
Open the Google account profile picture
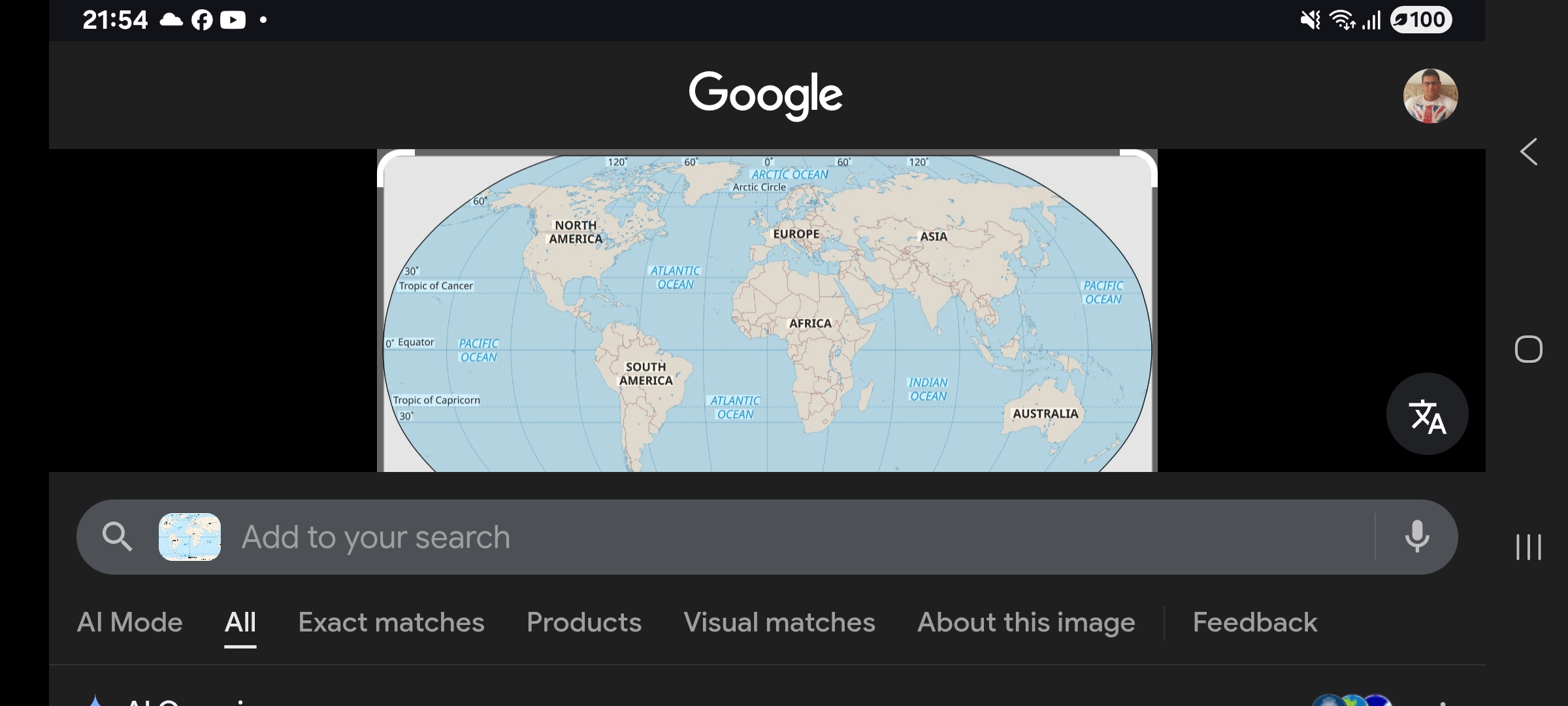(1430, 96)
